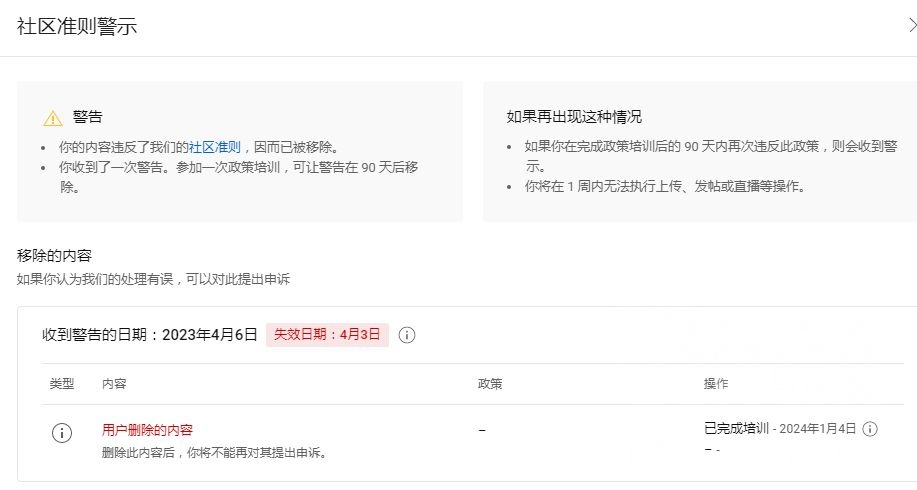Screen dimensions: 917x490
Task: Click the 警告 heading text
Action: [88, 117]
